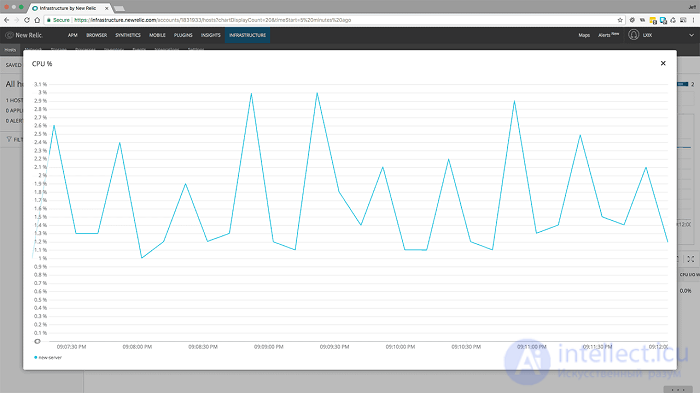700x393 pixels.
Task: Click the CPU % chart title
Action: click(42, 64)
